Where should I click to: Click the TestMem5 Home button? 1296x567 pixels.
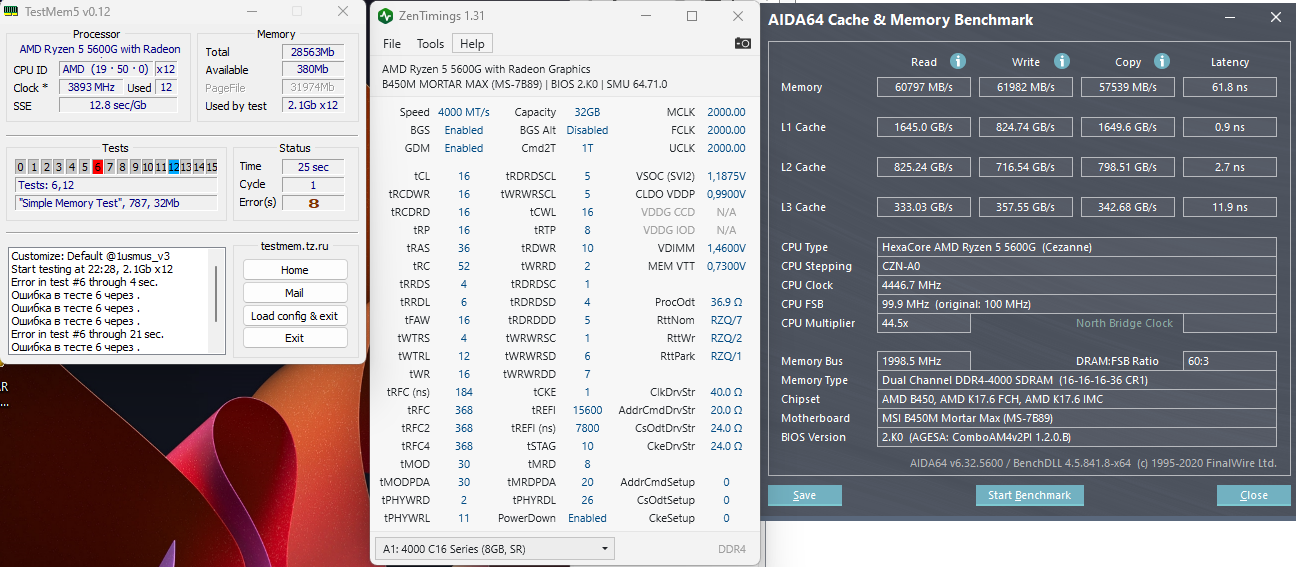point(294,270)
